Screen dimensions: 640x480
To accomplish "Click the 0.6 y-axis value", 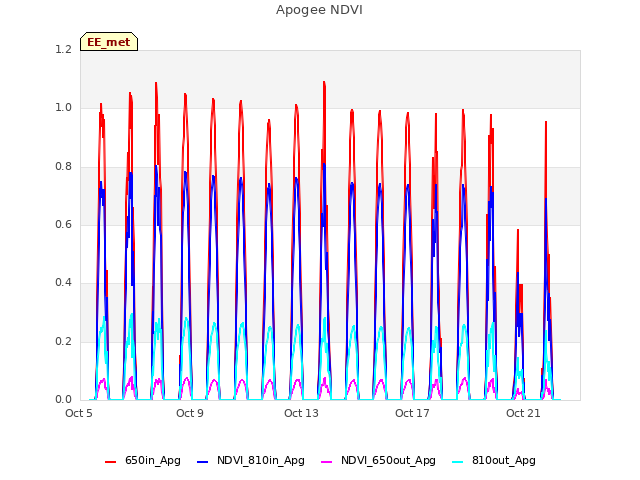I will coord(63,224).
